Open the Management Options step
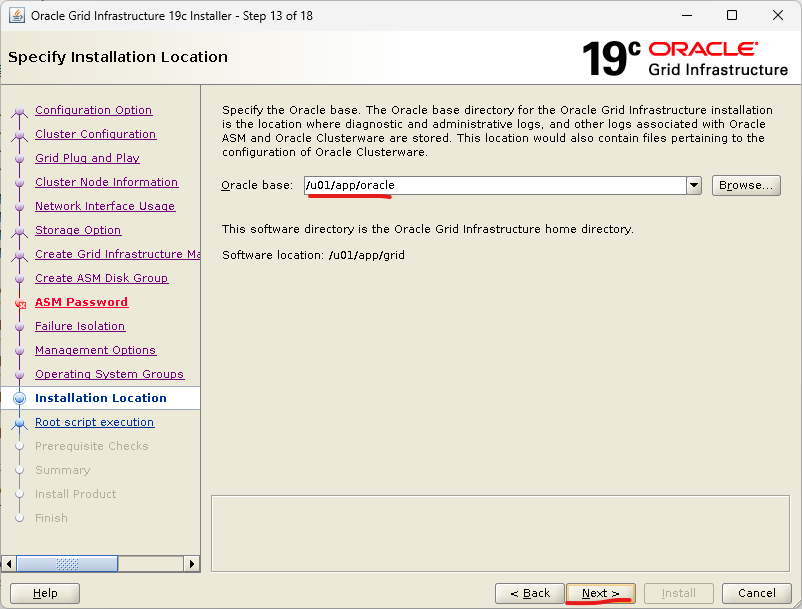Image resolution: width=802 pixels, height=609 pixels. [95, 350]
